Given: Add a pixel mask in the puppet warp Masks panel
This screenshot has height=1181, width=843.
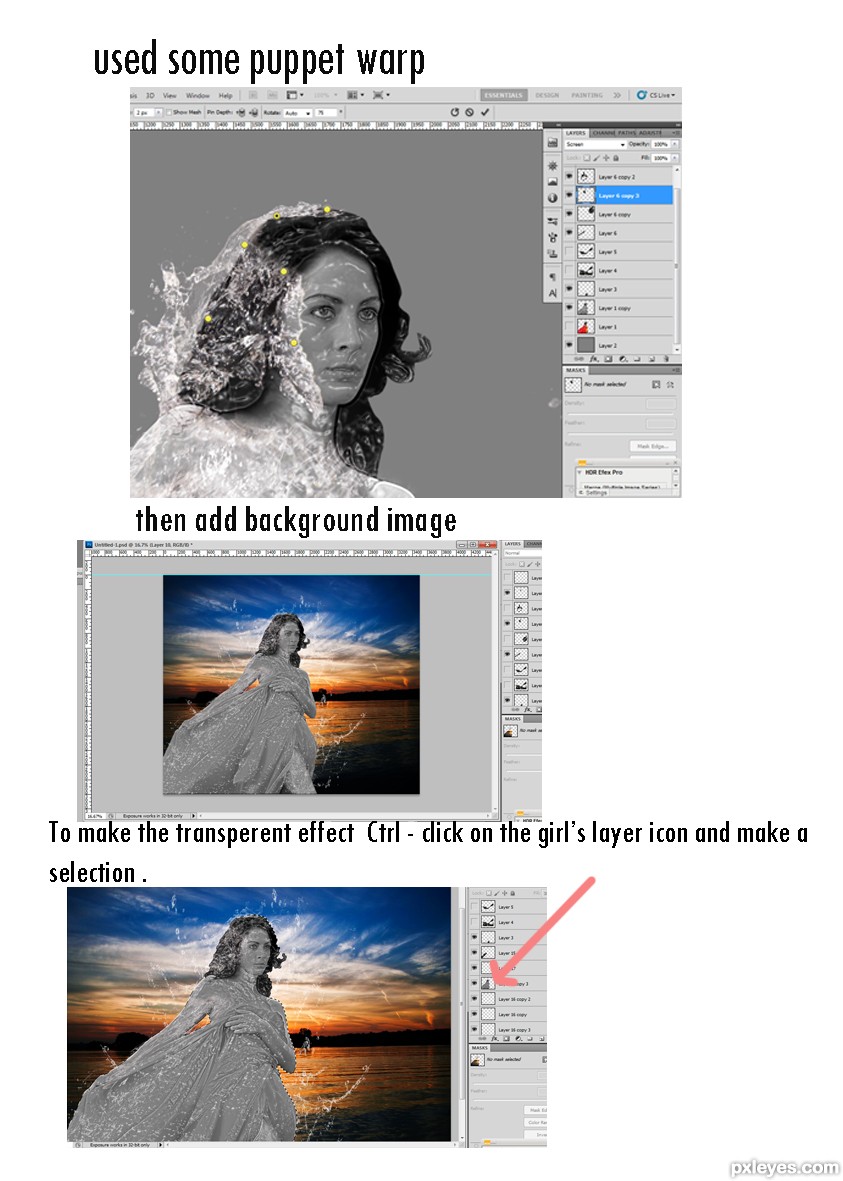Looking at the screenshot, I should click(x=656, y=384).
